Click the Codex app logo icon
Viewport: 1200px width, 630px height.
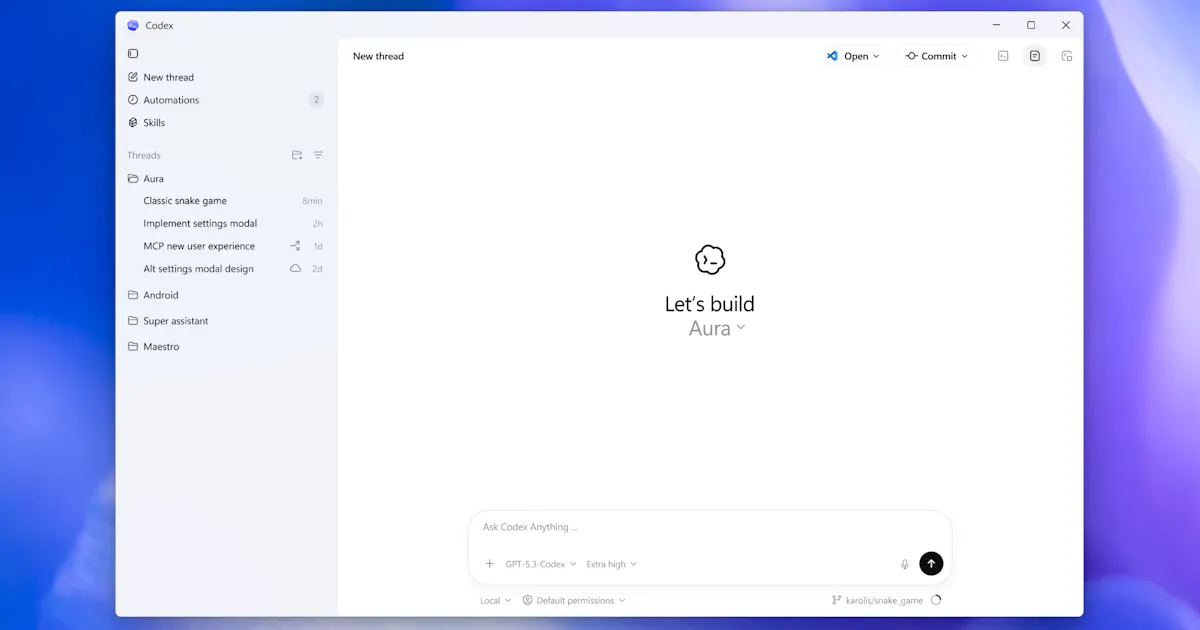(133, 25)
